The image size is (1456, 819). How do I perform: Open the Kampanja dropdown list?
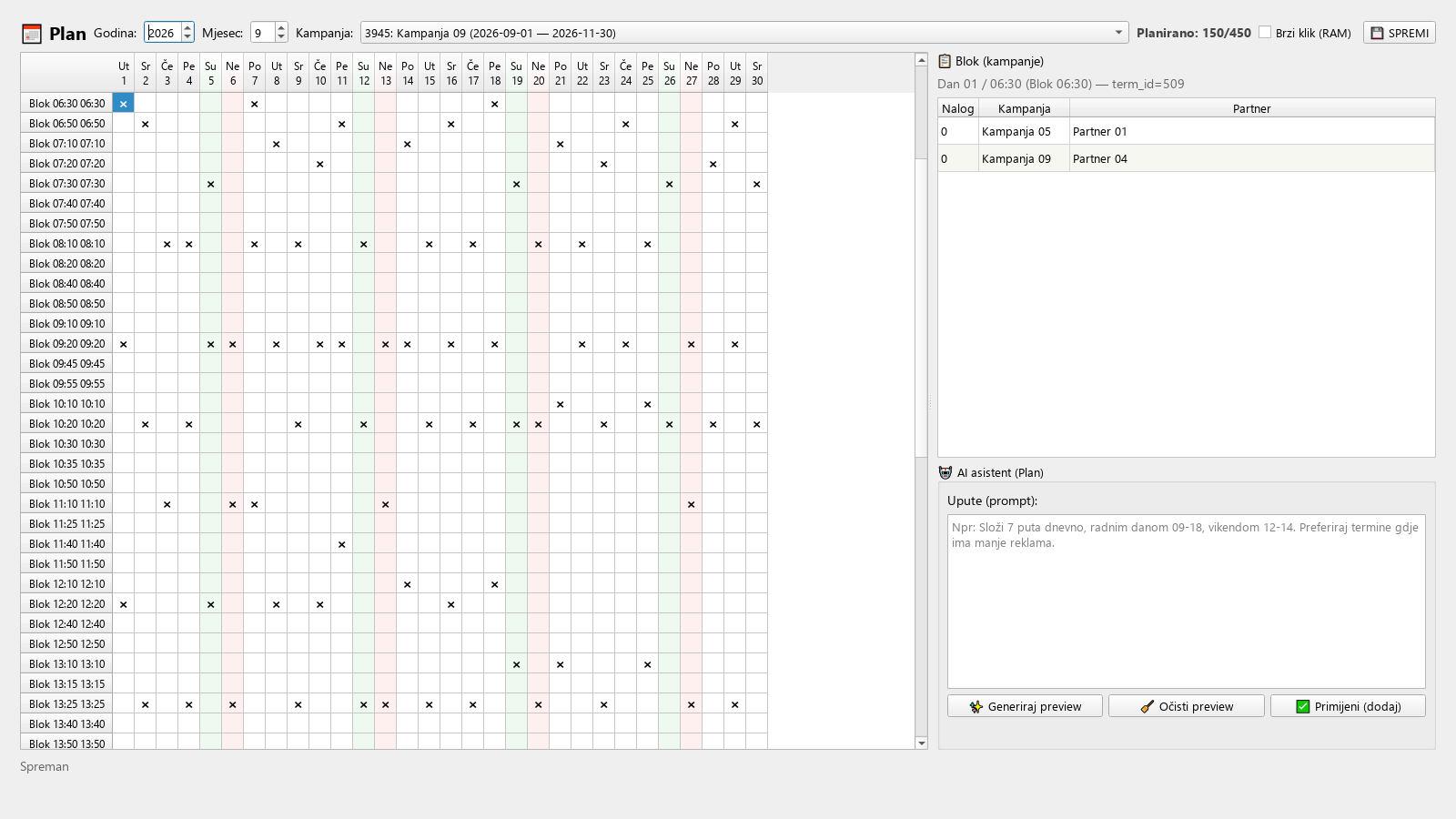click(1118, 33)
